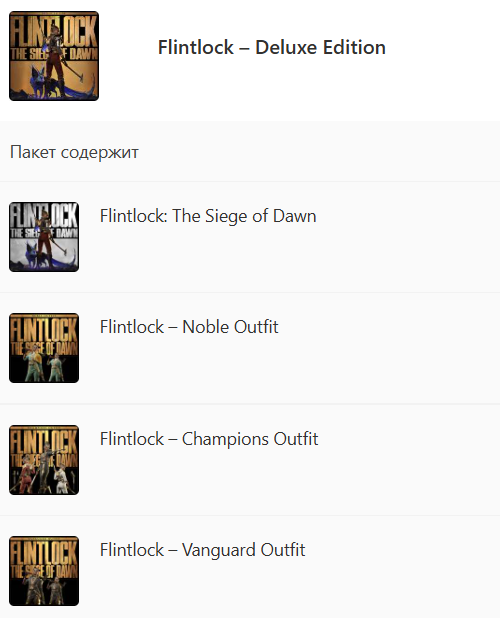Select the Flintlock – Noble Outfit title

(189, 327)
